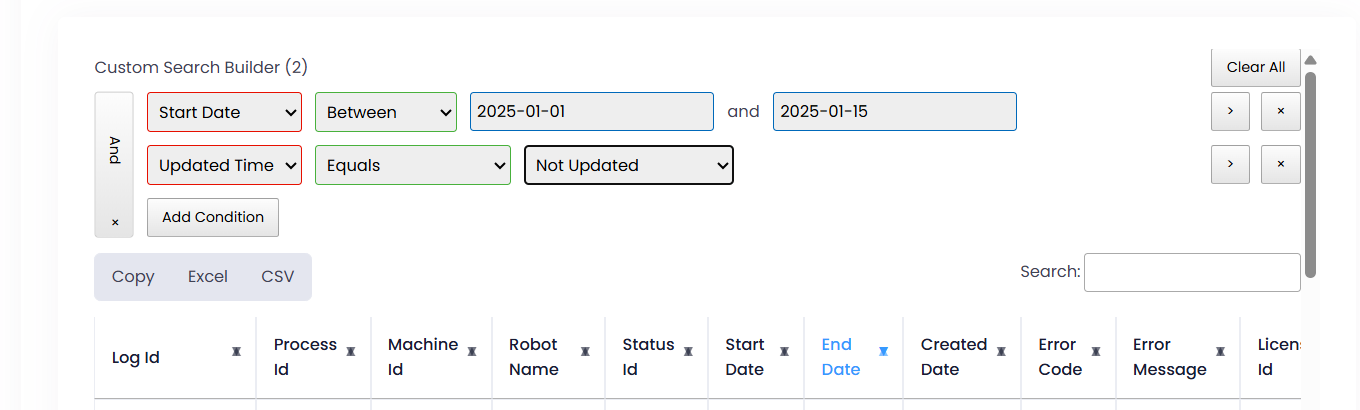This screenshot has height=410, width=1360.
Task: Open the Between condition dropdown
Action: (385, 112)
